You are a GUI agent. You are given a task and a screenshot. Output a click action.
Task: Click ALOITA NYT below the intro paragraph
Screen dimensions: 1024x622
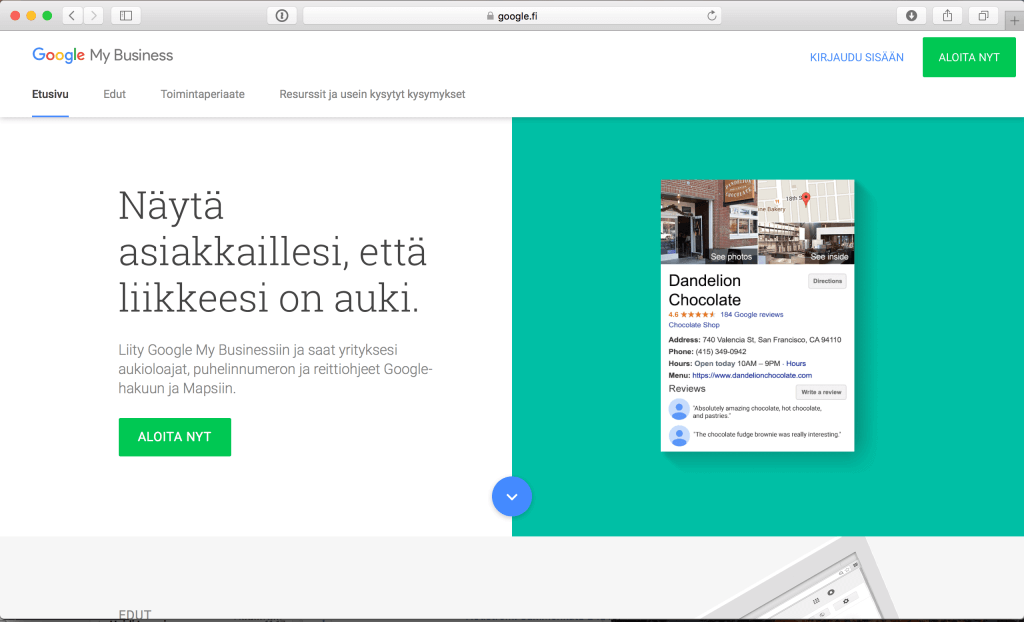pos(174,437)
